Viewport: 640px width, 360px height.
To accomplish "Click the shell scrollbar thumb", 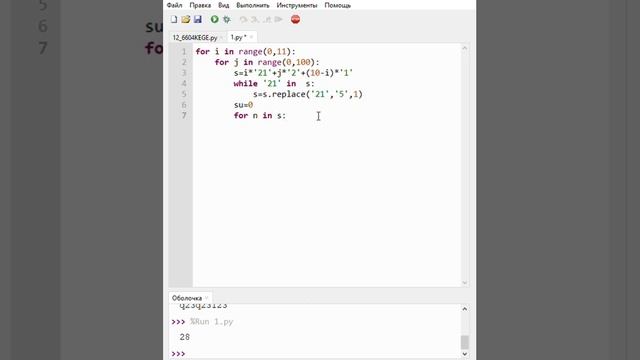I will tap(464, 342).
